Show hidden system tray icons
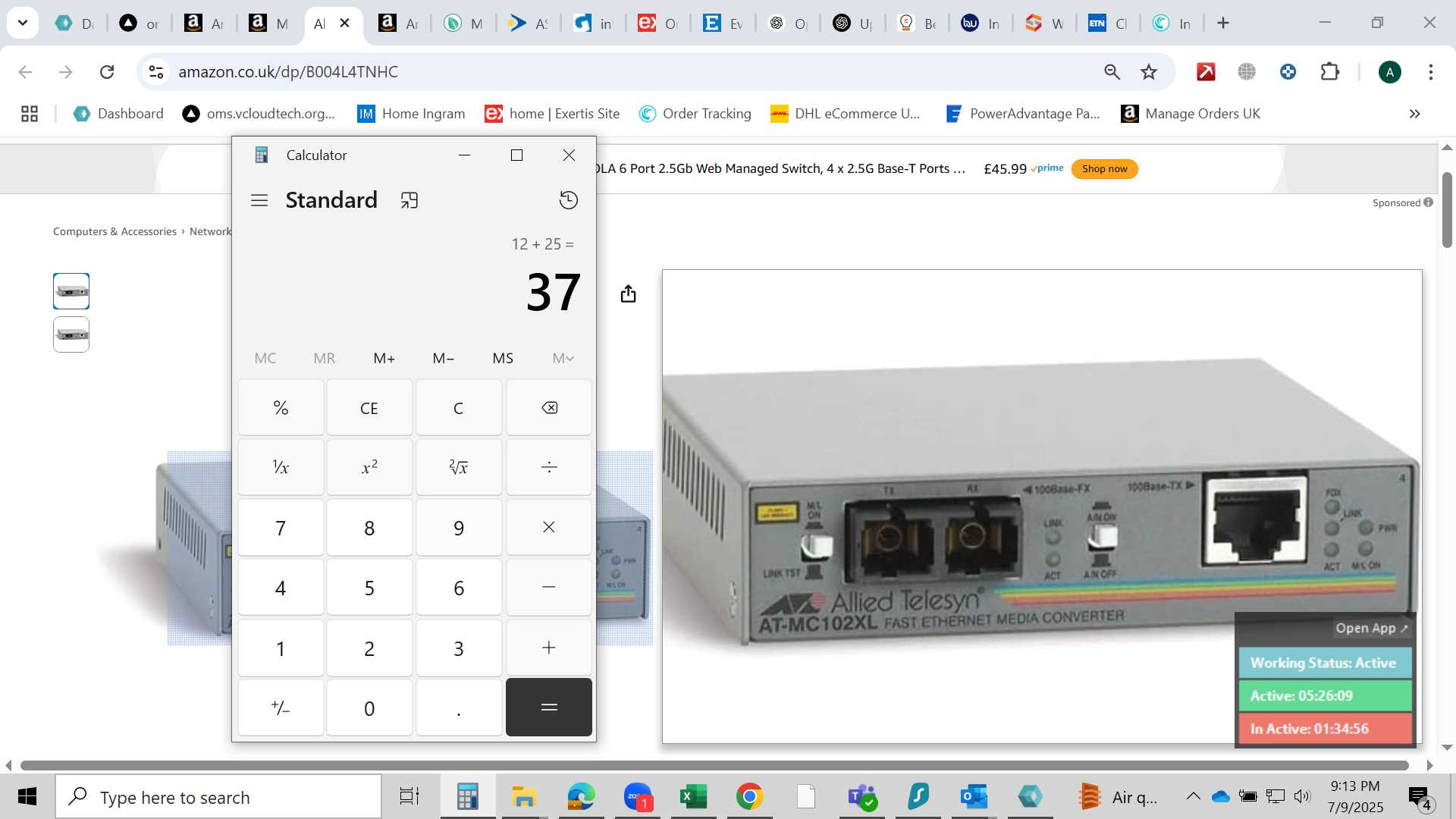Screen dimensions: 1456x819 pyautogui.click(x=1193, y=796)
